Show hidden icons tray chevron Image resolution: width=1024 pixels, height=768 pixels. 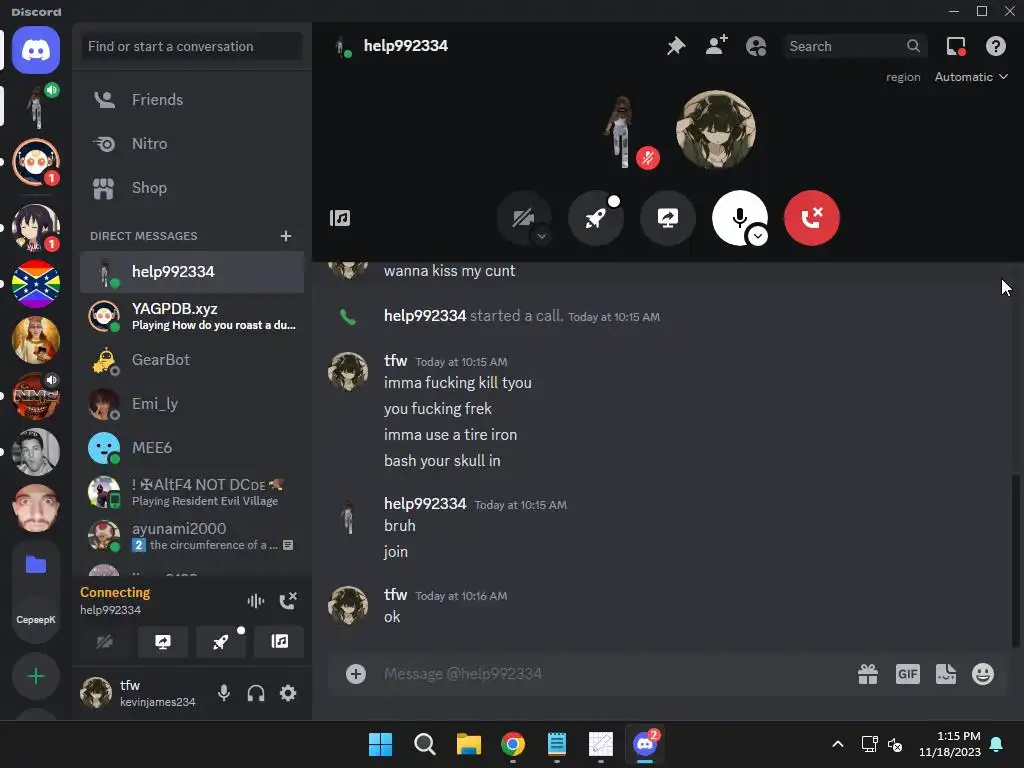tap(838, 744)
